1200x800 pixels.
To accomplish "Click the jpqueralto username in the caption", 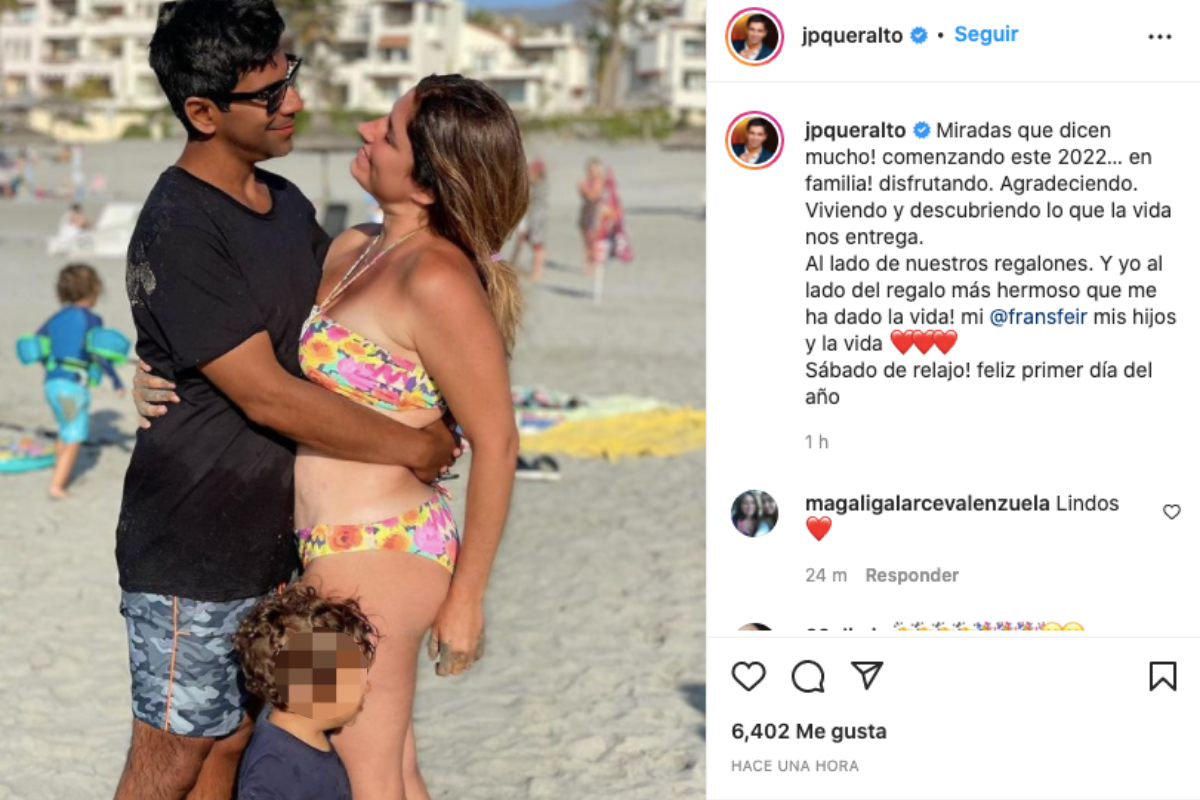I will pyautogui.click(x=854, y=131).
